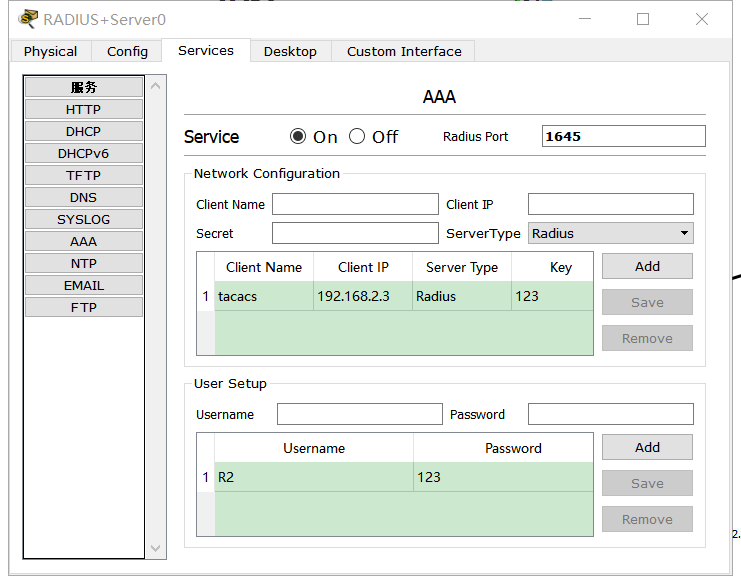Switch to the Config tab

pos(127,51)
